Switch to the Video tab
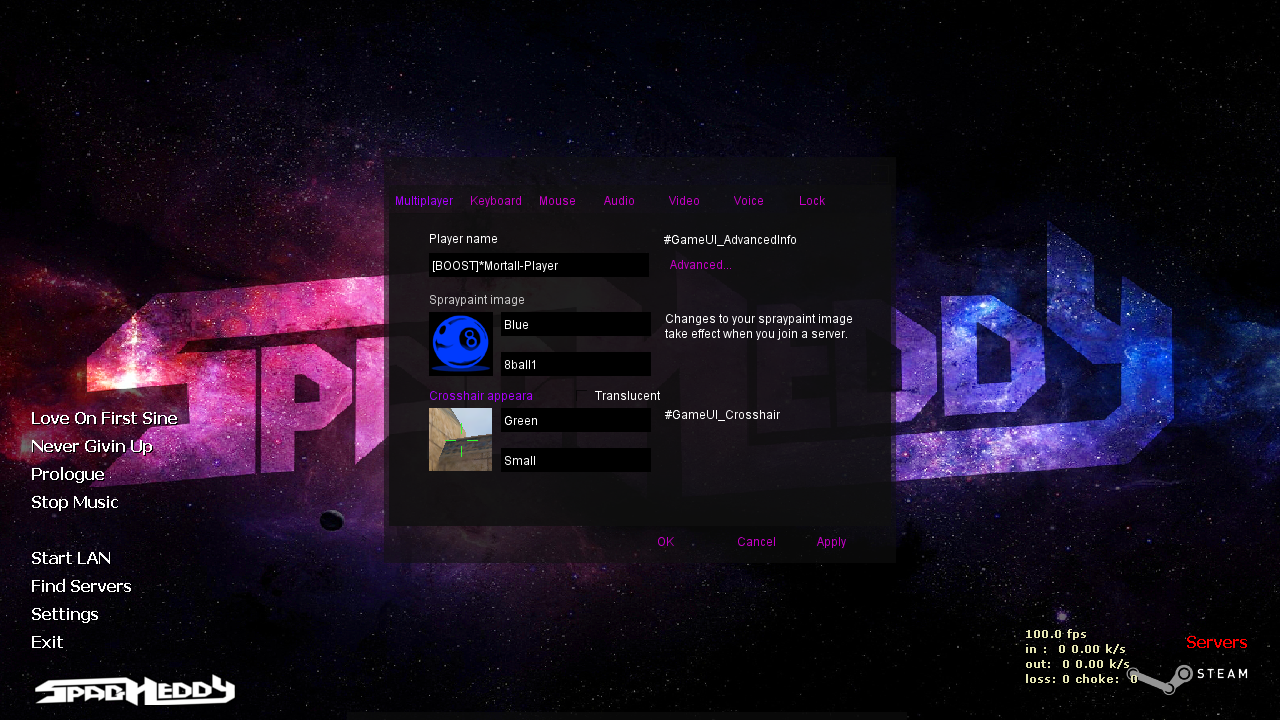1280x720 pixels. point(684,201)
